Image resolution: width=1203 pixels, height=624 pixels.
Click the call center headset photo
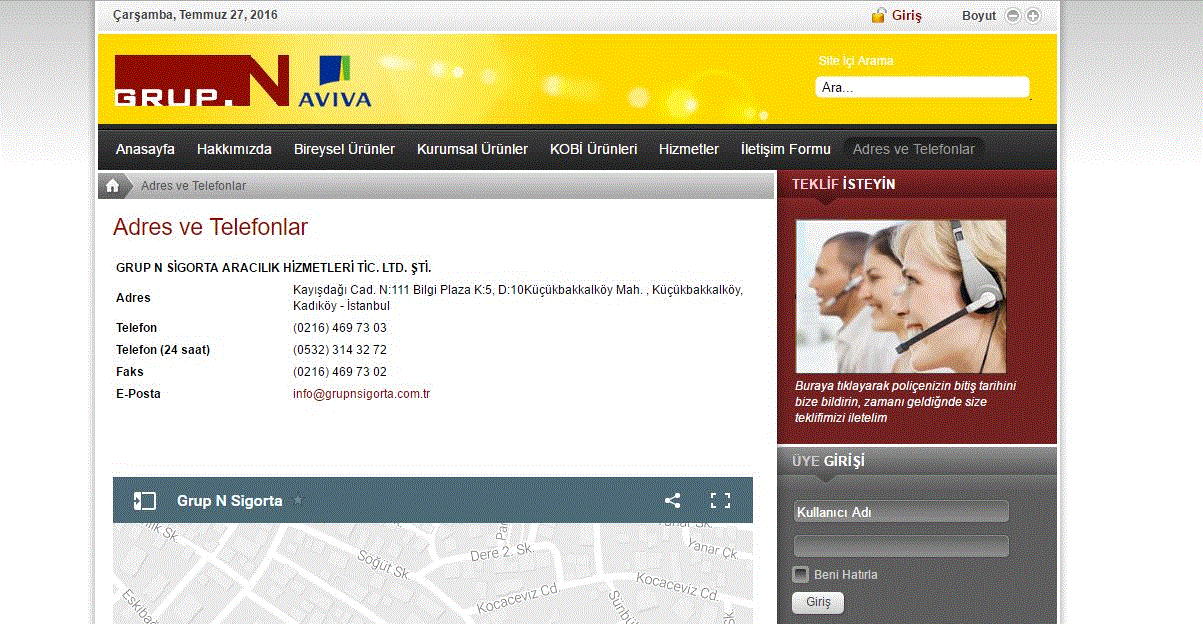tap(901, 297)
